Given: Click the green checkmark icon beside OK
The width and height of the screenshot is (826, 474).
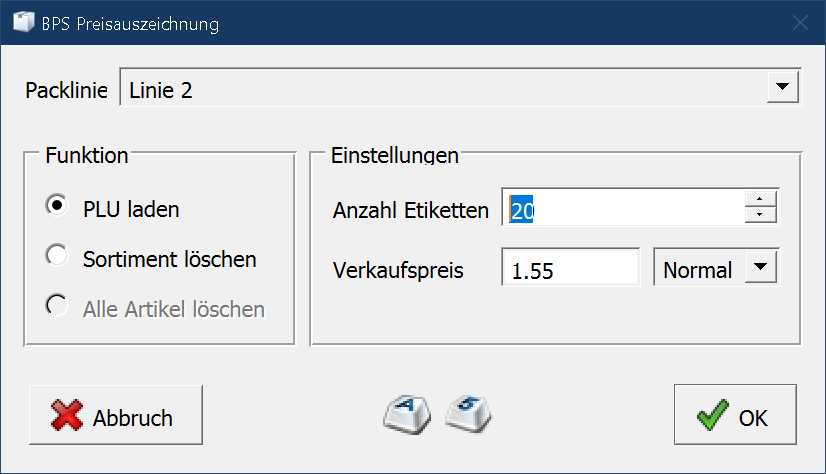Looking at the screenshot, I should tap(712, 417).
